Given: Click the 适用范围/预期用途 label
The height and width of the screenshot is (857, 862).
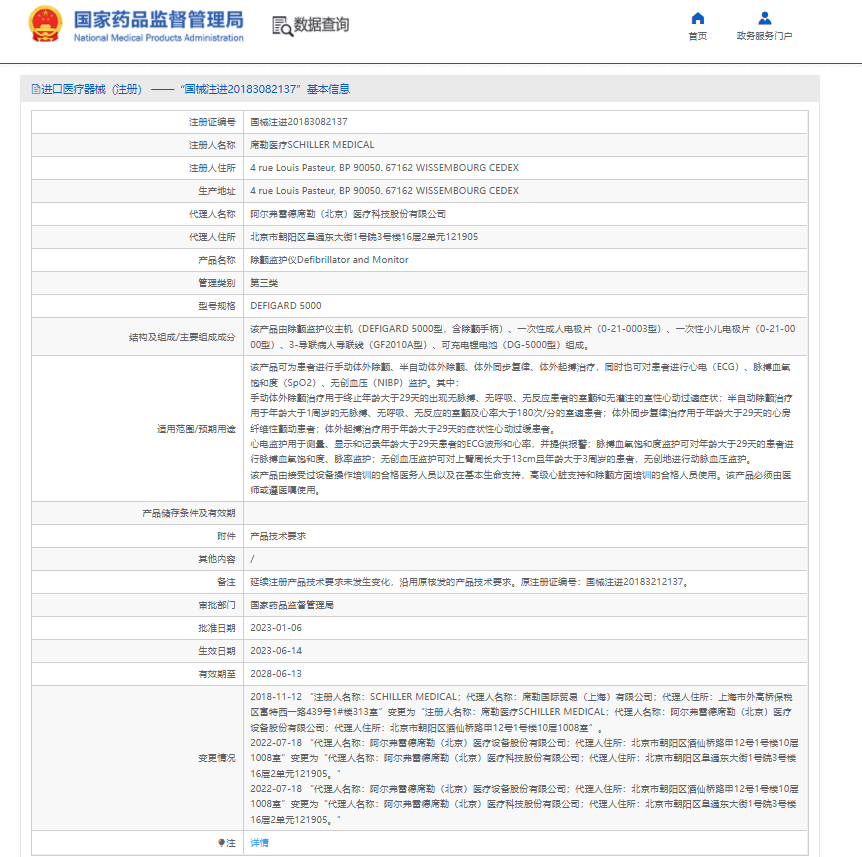Looking at the screenshot, I should pos(196,429).
